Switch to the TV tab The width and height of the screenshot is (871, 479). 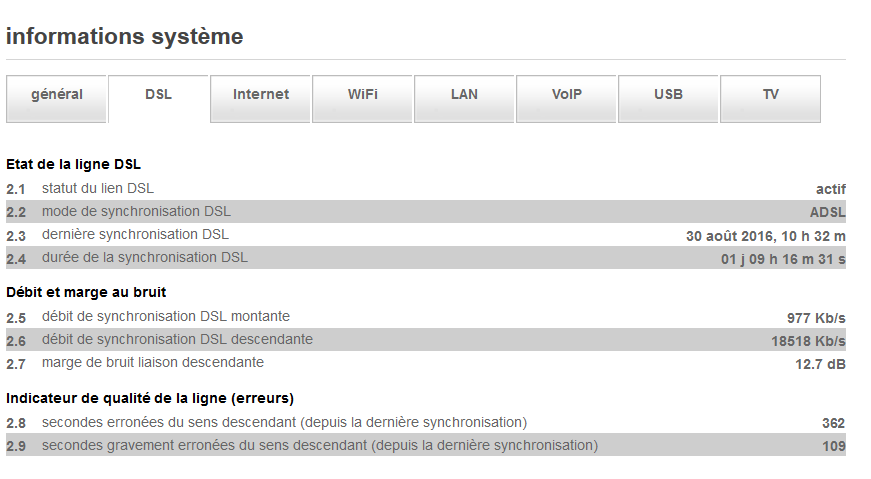[771, 95]
